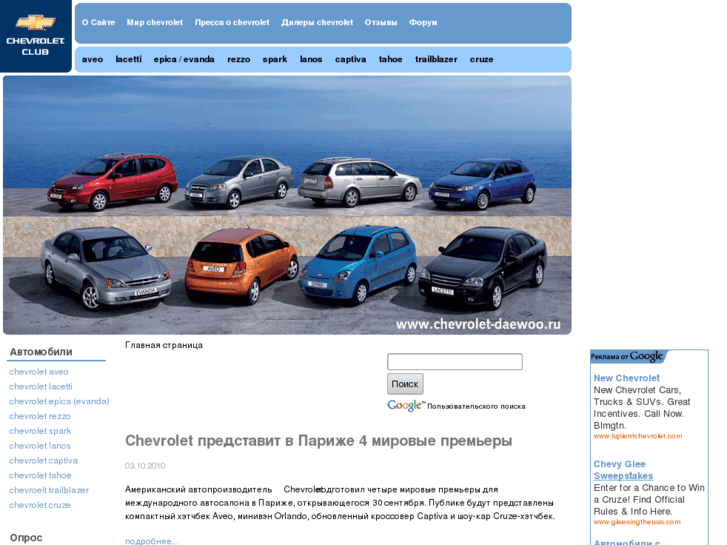Click the 'Главная страница' breadcrumb text
The height and width of the screenshot is (545, 727).
click(164, 345)
